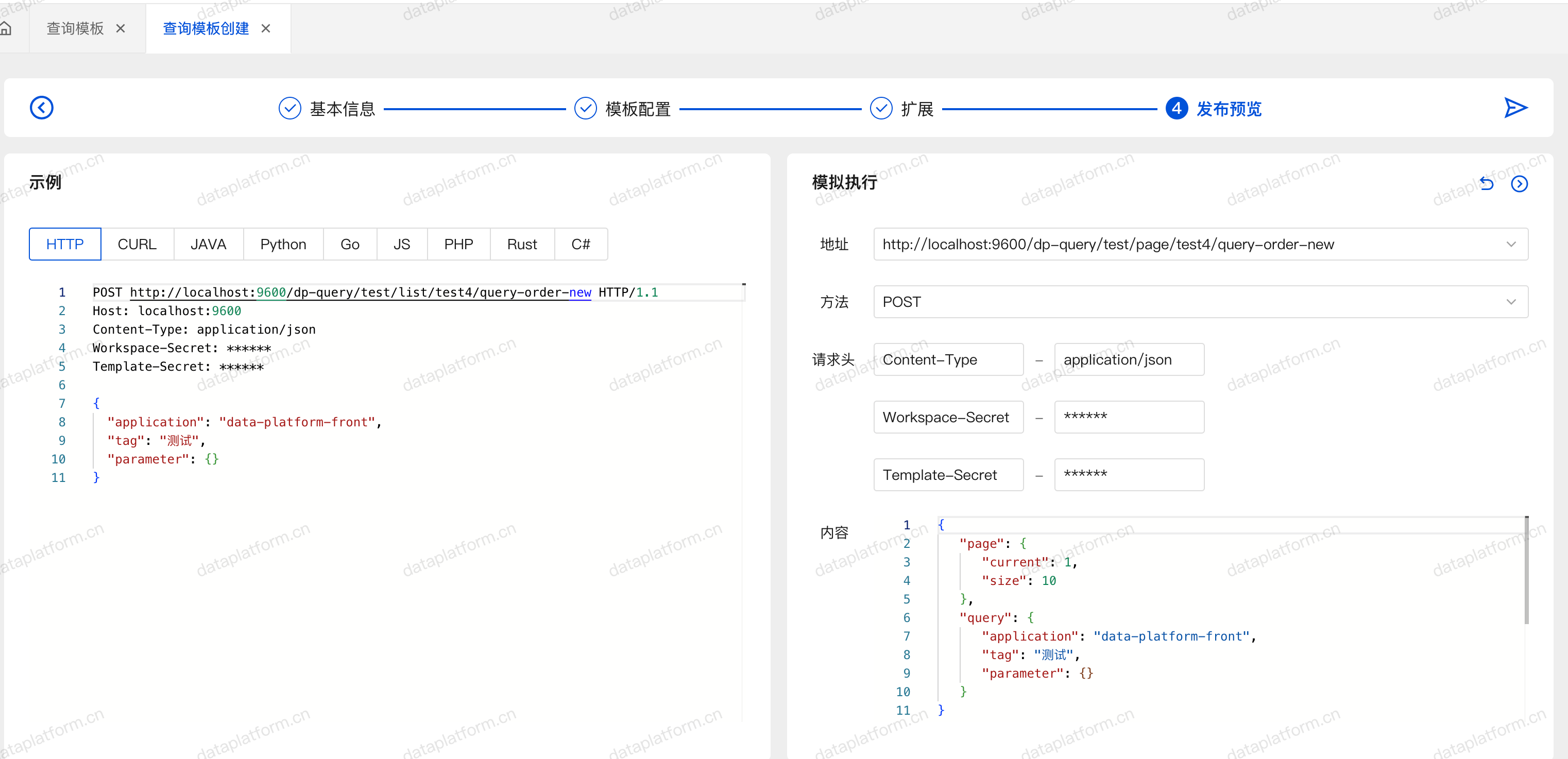
Task: Click the 模板配置 step checkmark icon
Action: (x=585, y=108)
